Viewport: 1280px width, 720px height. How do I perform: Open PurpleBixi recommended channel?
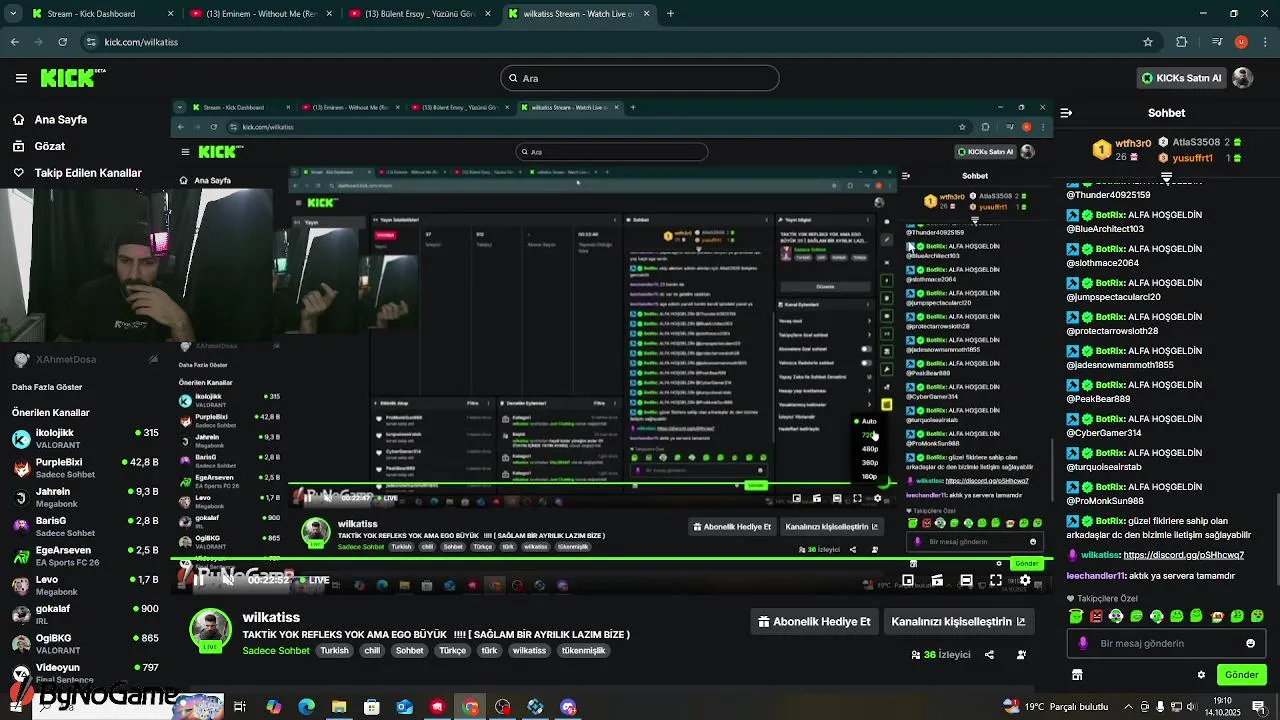click(85, 468)
